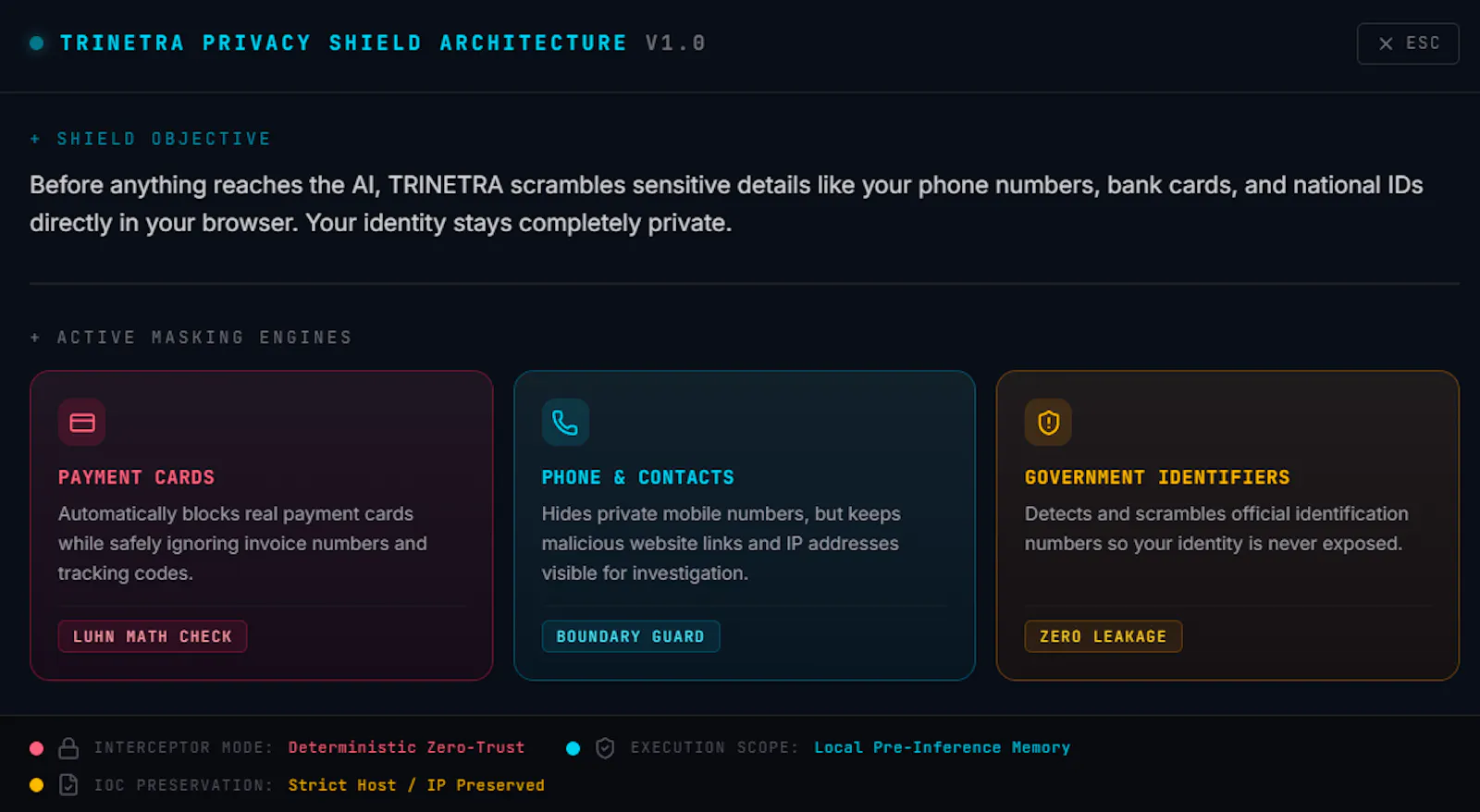This screenshot has height=812, width=1480.
Task: Select the GOVERNMENT IDENTIFIERS heading
Action: pos(1157,477)
